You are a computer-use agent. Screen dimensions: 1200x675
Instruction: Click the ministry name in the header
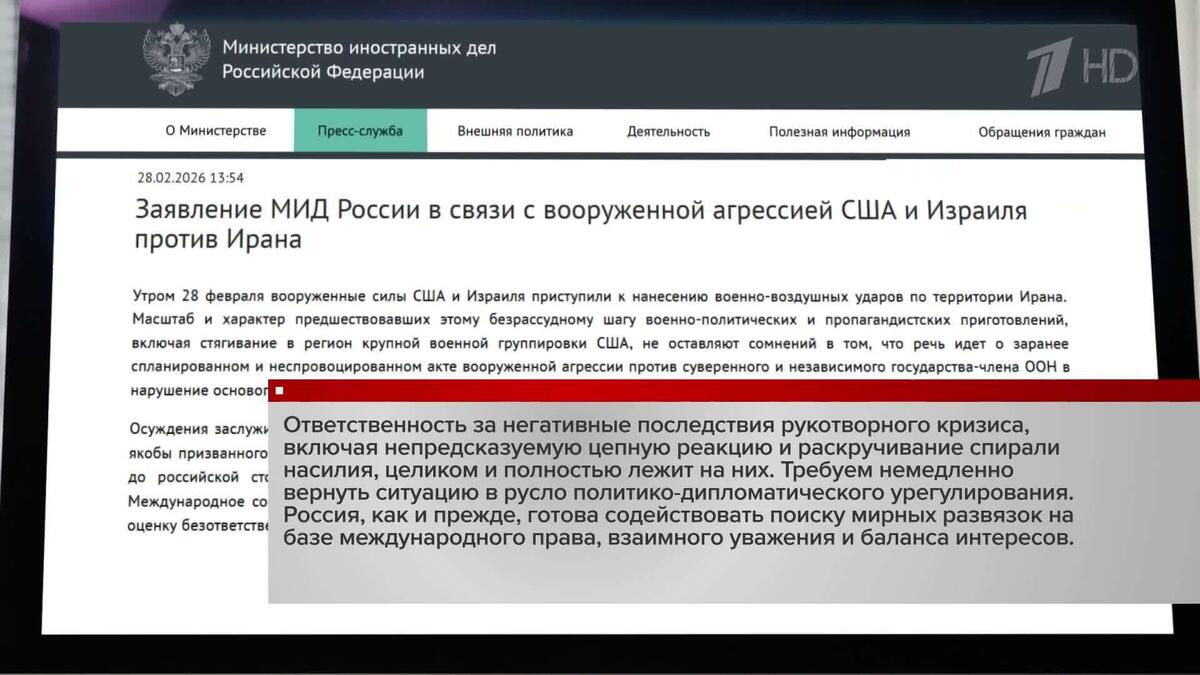360,58
